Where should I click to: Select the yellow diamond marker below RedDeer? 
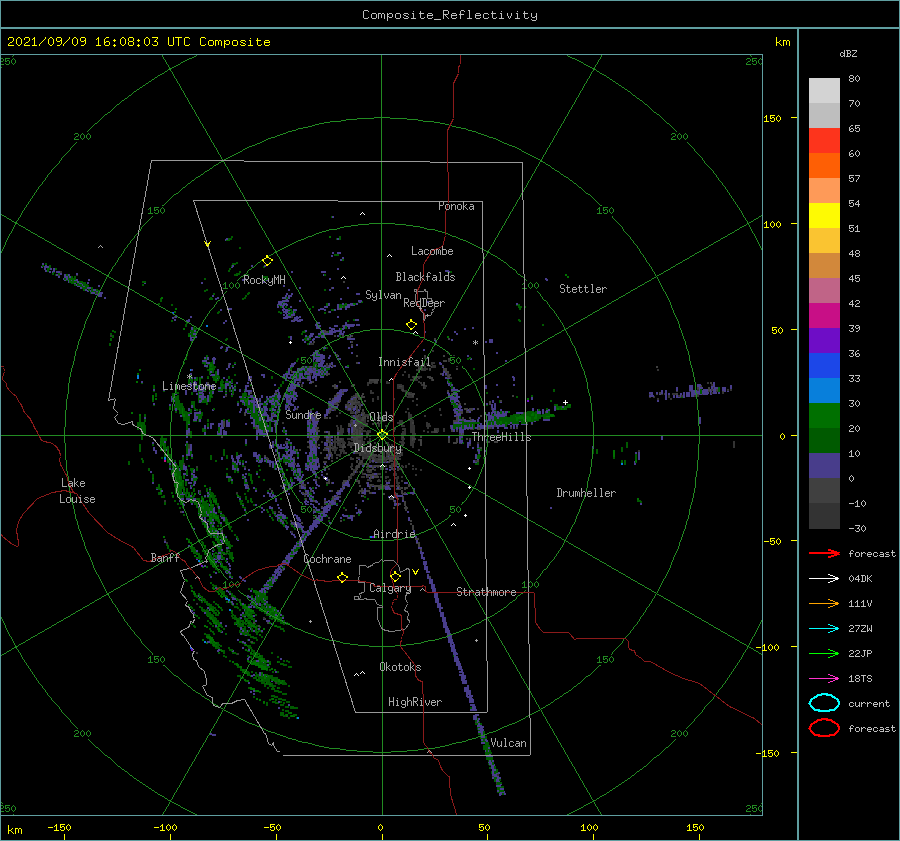[411, 325]
